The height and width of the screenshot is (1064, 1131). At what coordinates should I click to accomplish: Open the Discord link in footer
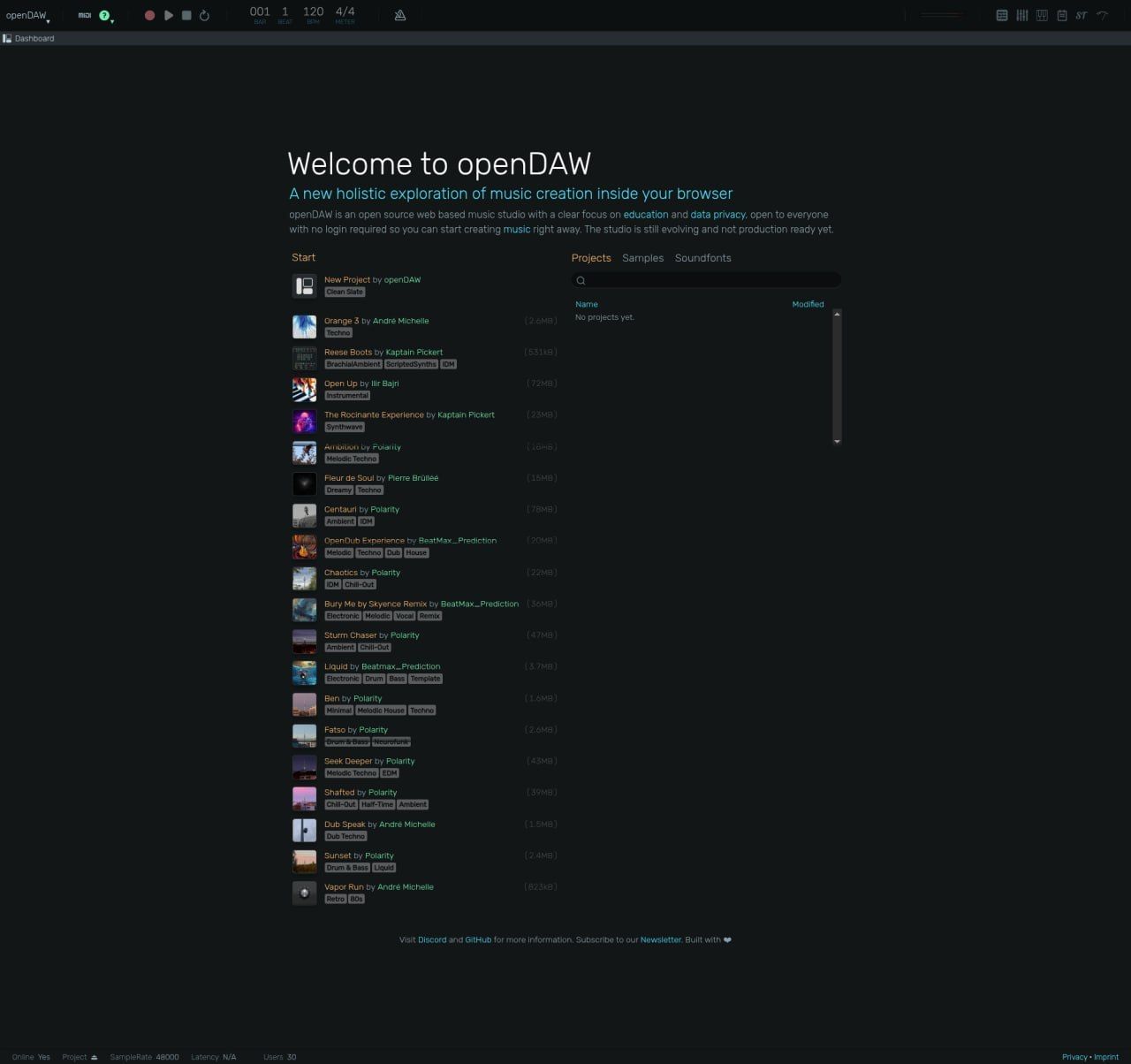432,939
